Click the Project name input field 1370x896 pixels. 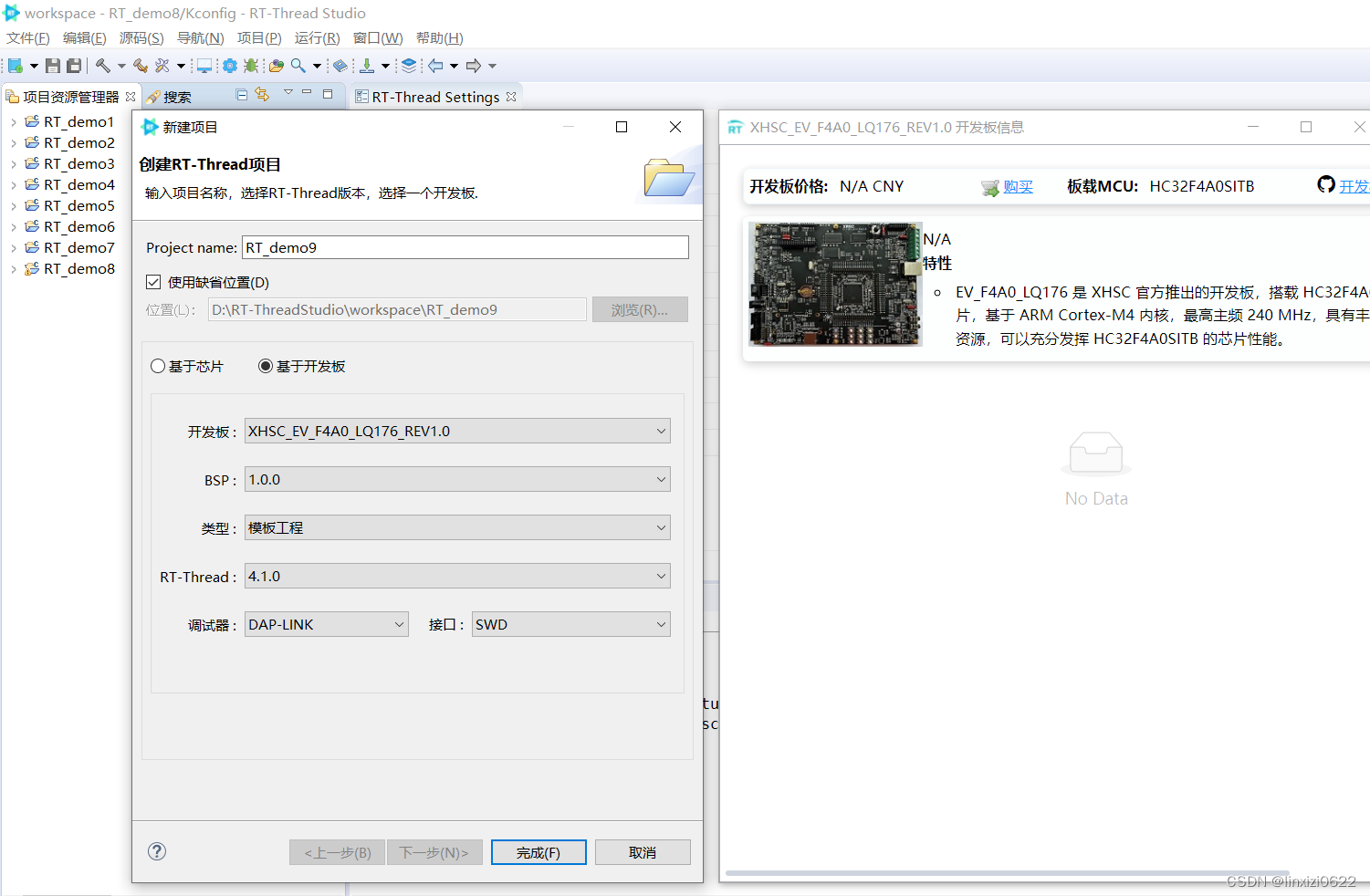click(465, 247)
